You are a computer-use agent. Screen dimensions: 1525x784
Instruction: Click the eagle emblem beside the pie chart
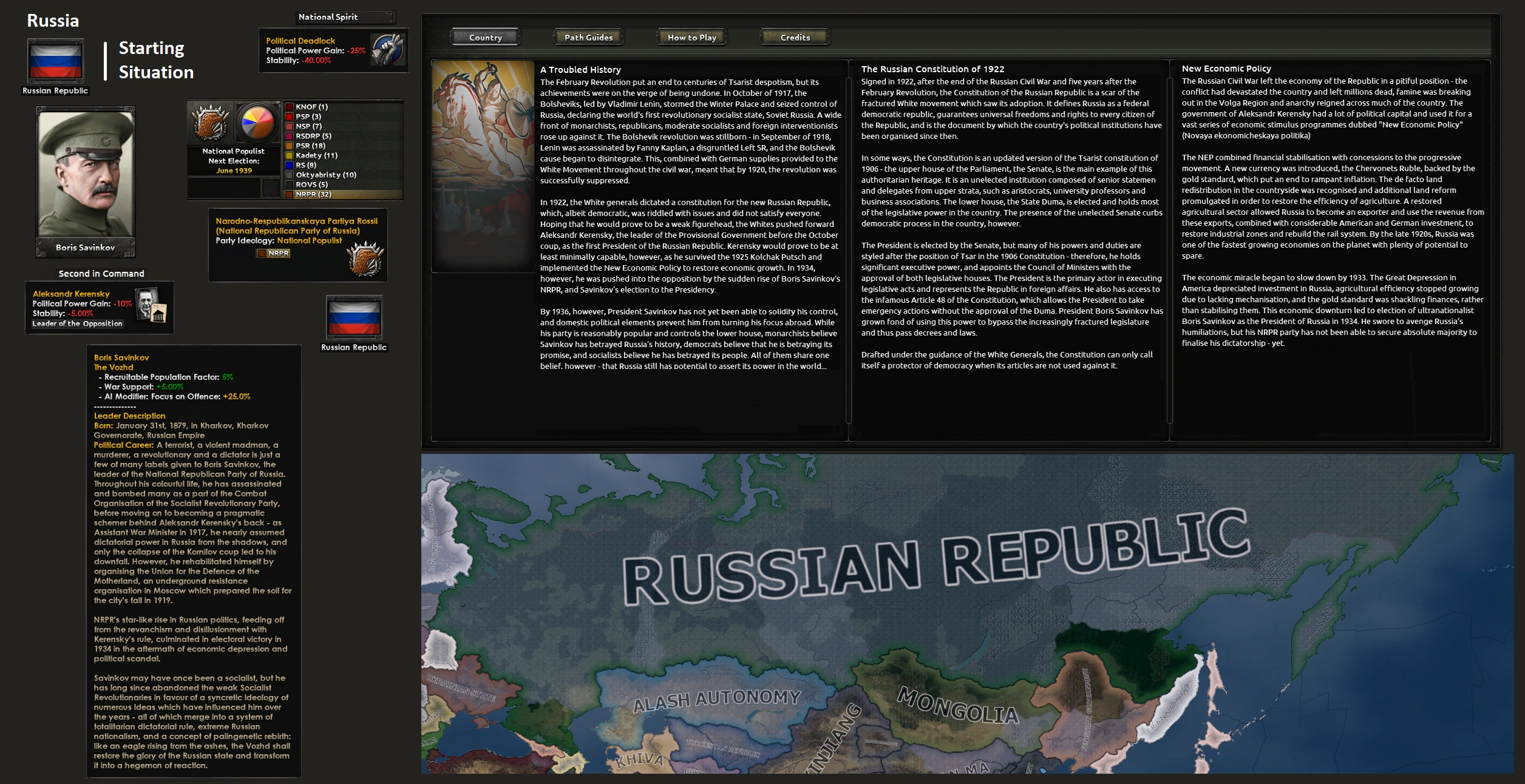pos(210,123)
